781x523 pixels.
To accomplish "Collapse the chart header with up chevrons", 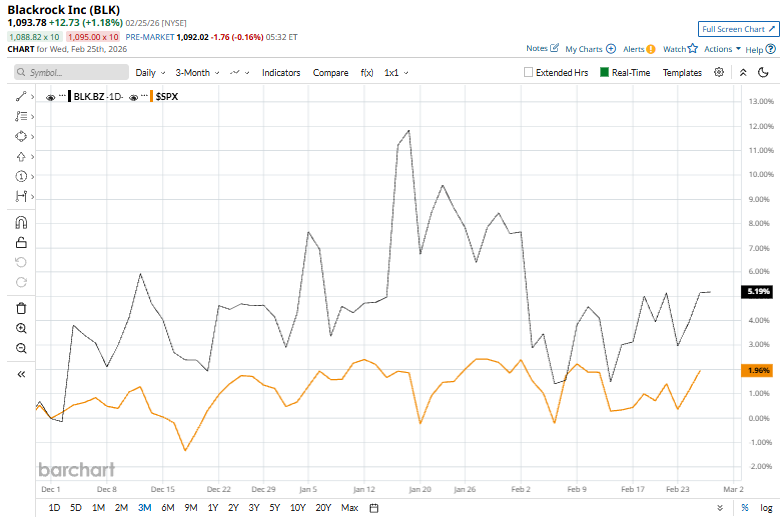I will pos(743,72).
